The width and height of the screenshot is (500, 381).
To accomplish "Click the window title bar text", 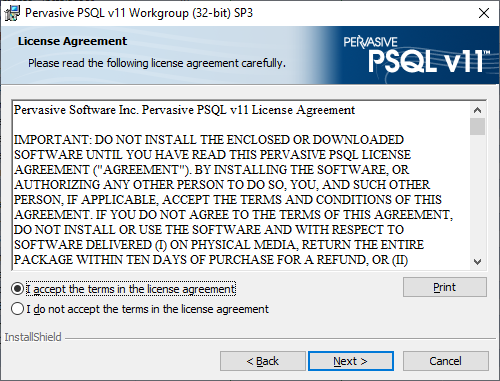I will click(x=139, y=13).
